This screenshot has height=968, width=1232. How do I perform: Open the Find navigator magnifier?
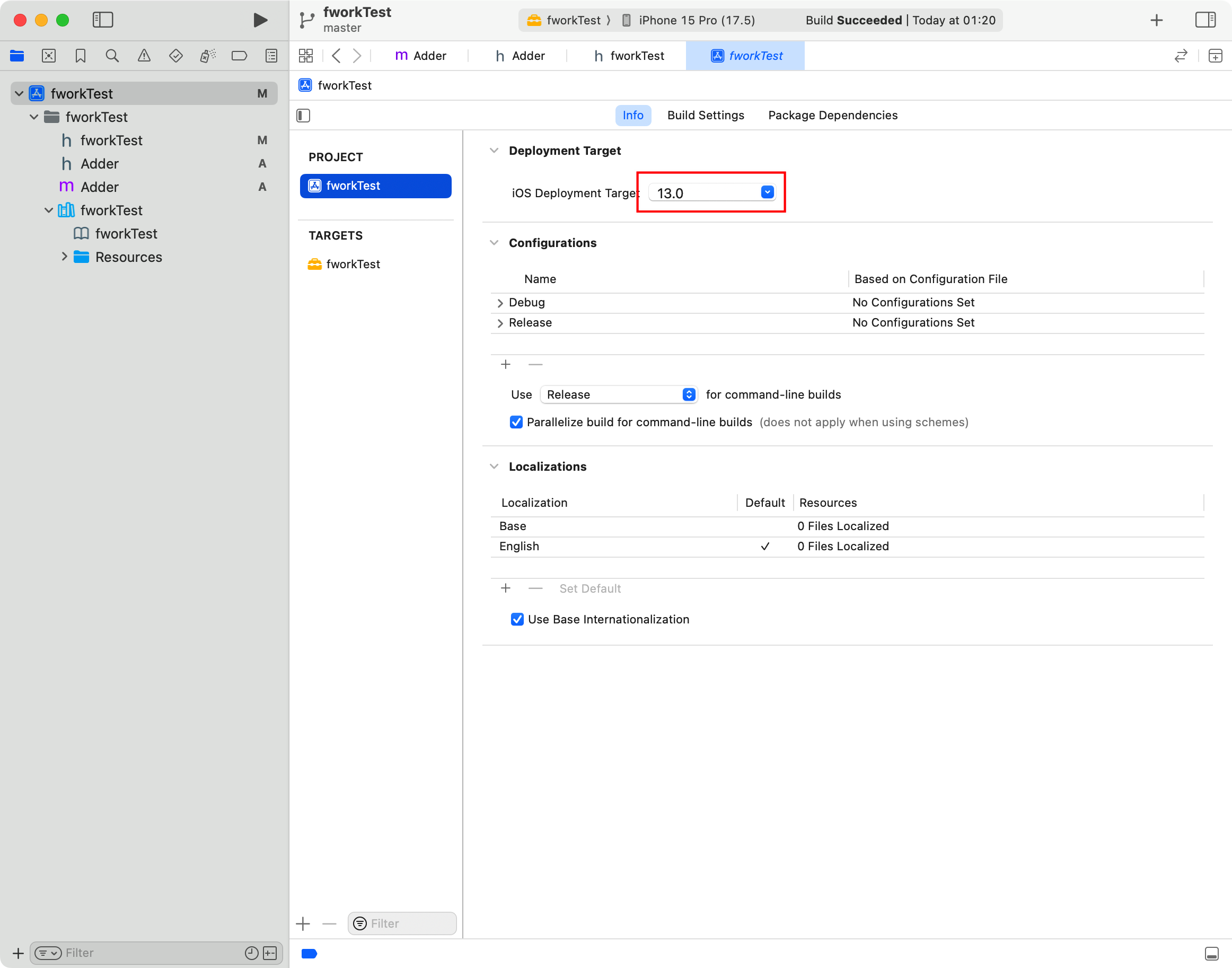pyautogui.click(x=112, y=56)
